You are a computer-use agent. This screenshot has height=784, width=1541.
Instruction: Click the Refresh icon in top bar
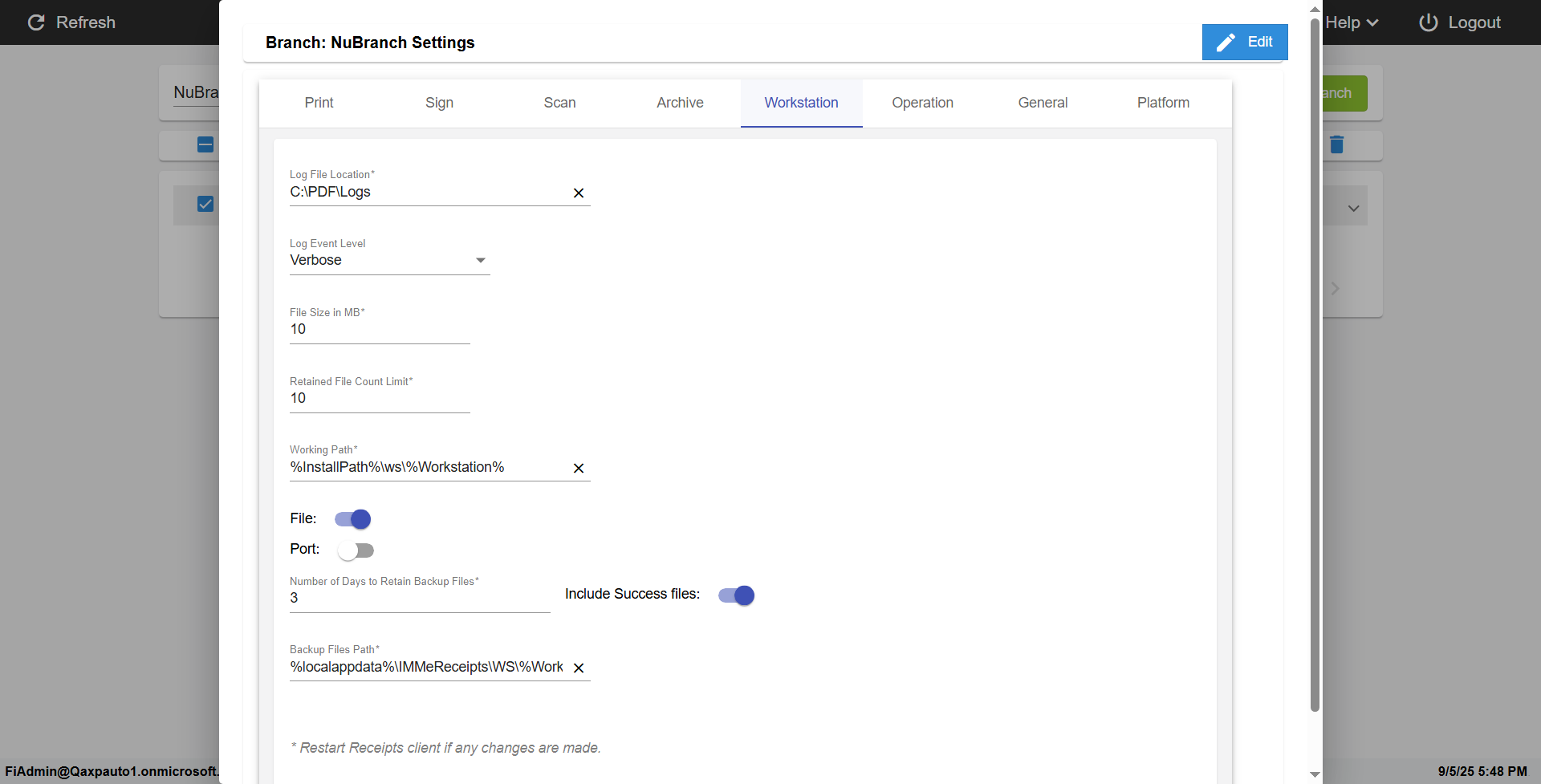(36, 22)
